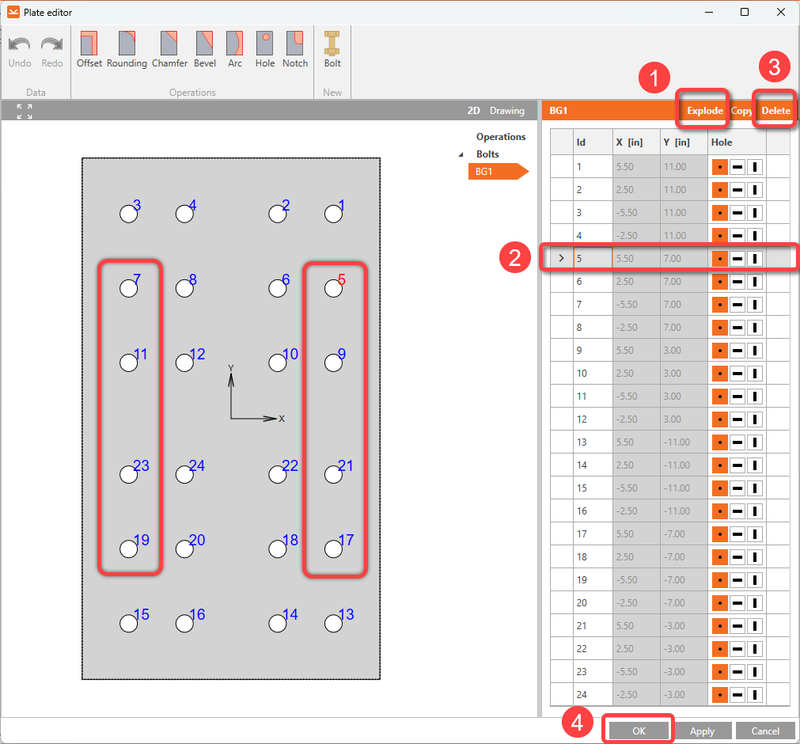Choose vertical slotted hole for bolt 5
The image size is (800, 744).
[x=754, y=258]
